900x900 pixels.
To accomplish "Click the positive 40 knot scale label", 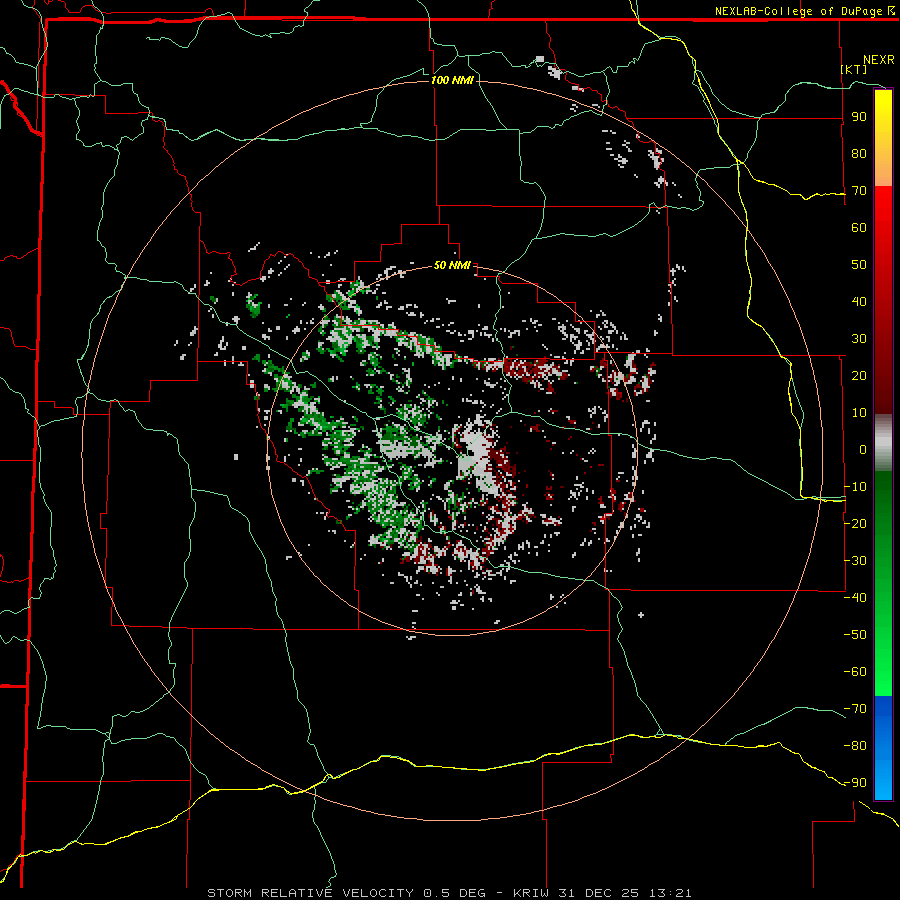I will (859, 302).
